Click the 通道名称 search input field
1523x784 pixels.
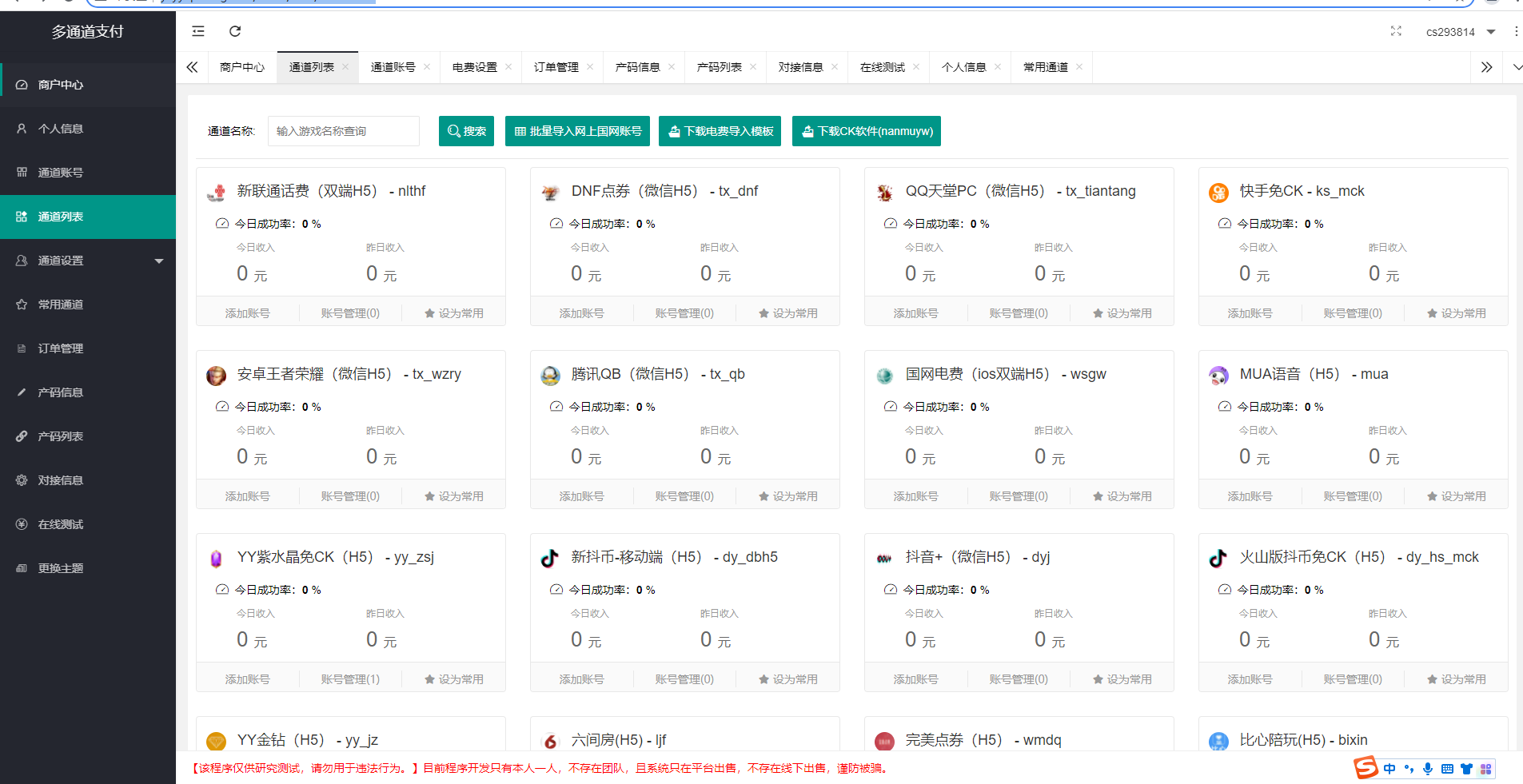tap(344, 131)
